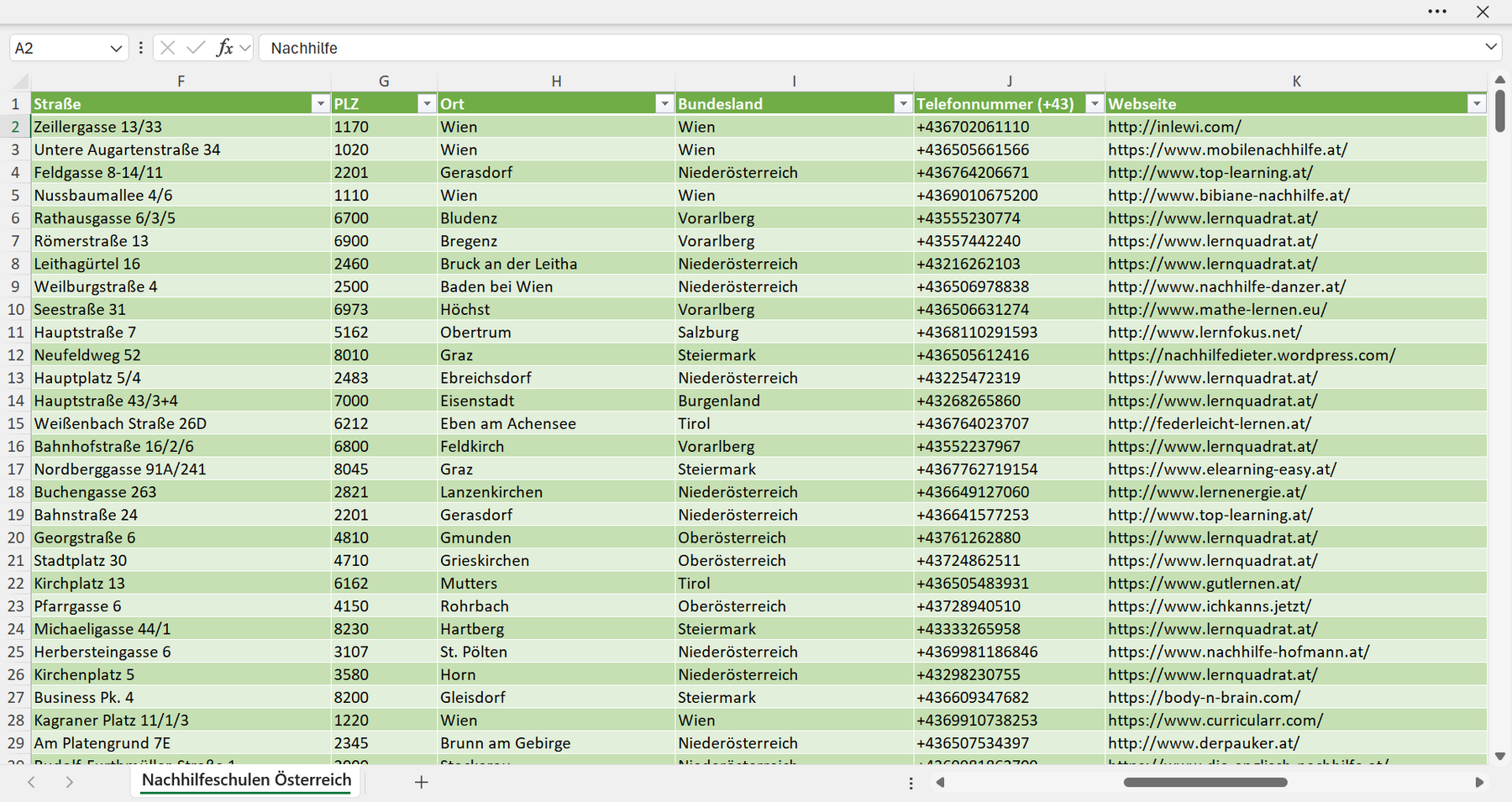This screenshot has height=802, width=1512.
Task: Expand the formula bar with right chevron
Action: (1491, 47)
